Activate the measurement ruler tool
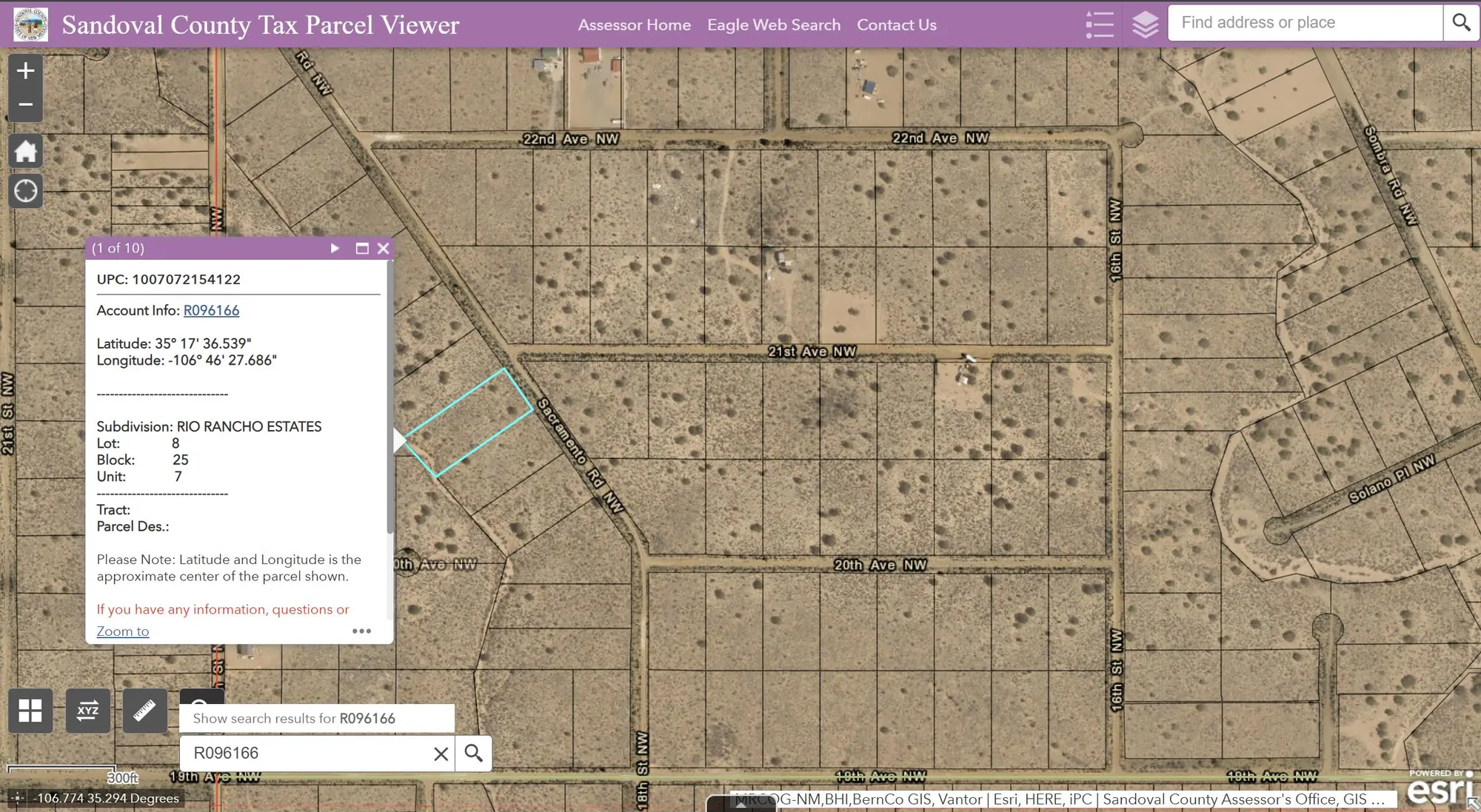Image resolution: width=1481 pixels, height=812 pixels. coord(145,711)
